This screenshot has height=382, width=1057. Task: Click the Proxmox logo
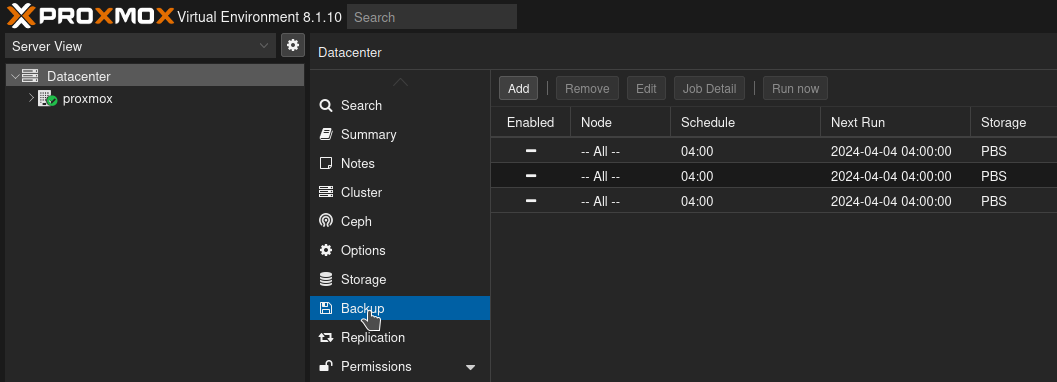(x=90, y=15)
